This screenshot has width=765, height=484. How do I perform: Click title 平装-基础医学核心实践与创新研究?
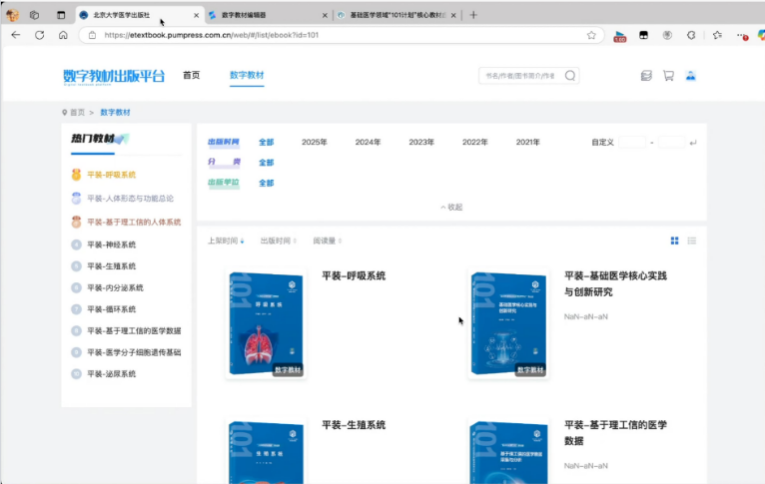[x=615, y=283]
